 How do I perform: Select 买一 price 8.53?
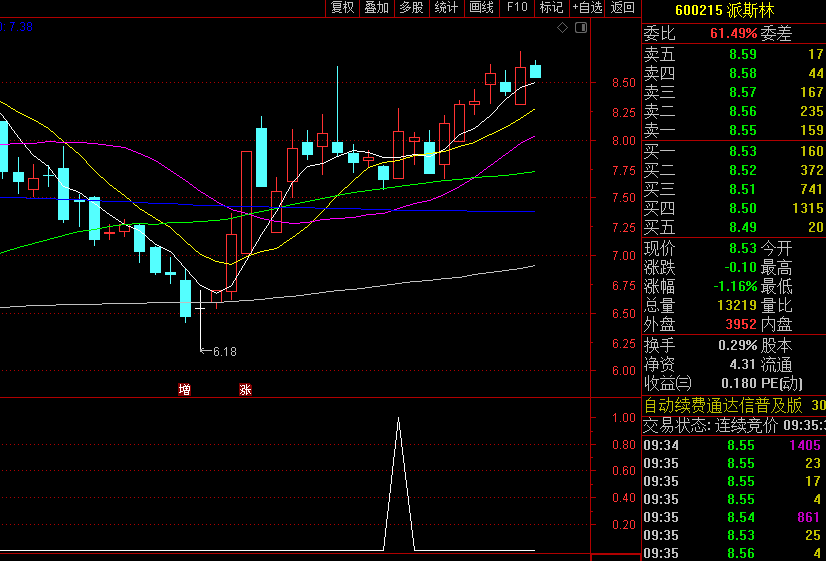(x=743, y=151)
